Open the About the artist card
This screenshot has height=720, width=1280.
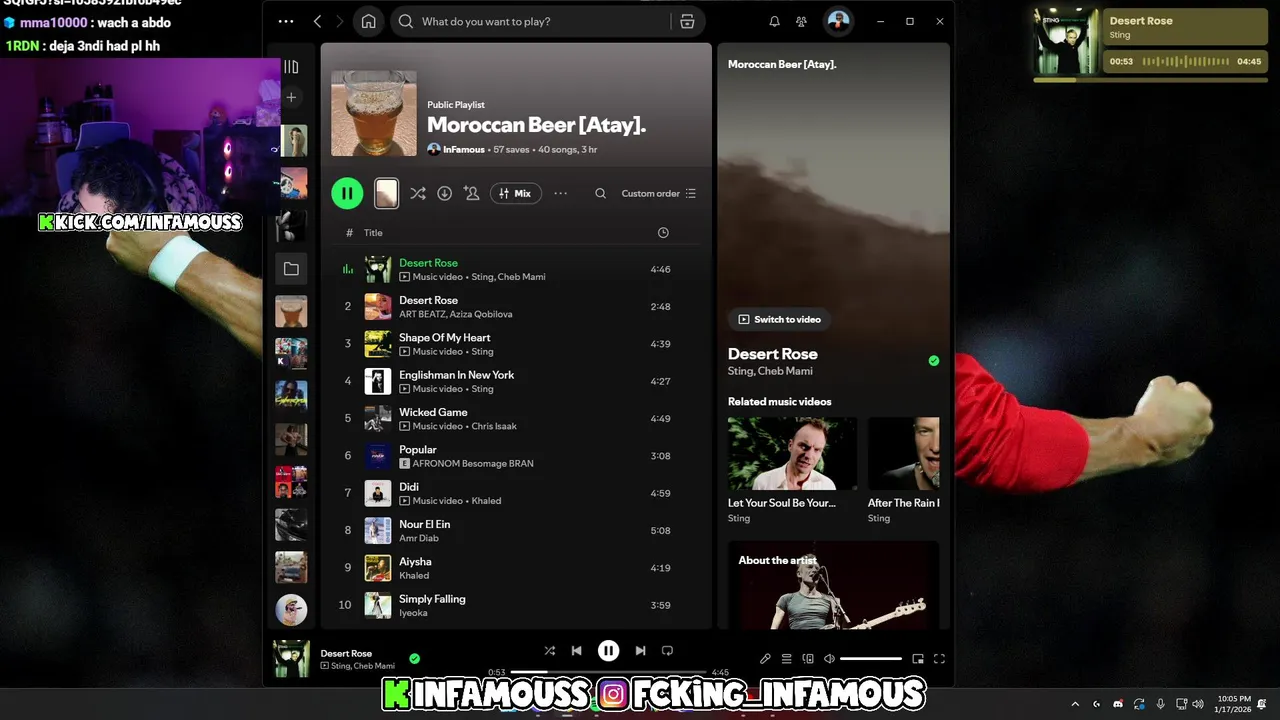(x=833, y=585)
